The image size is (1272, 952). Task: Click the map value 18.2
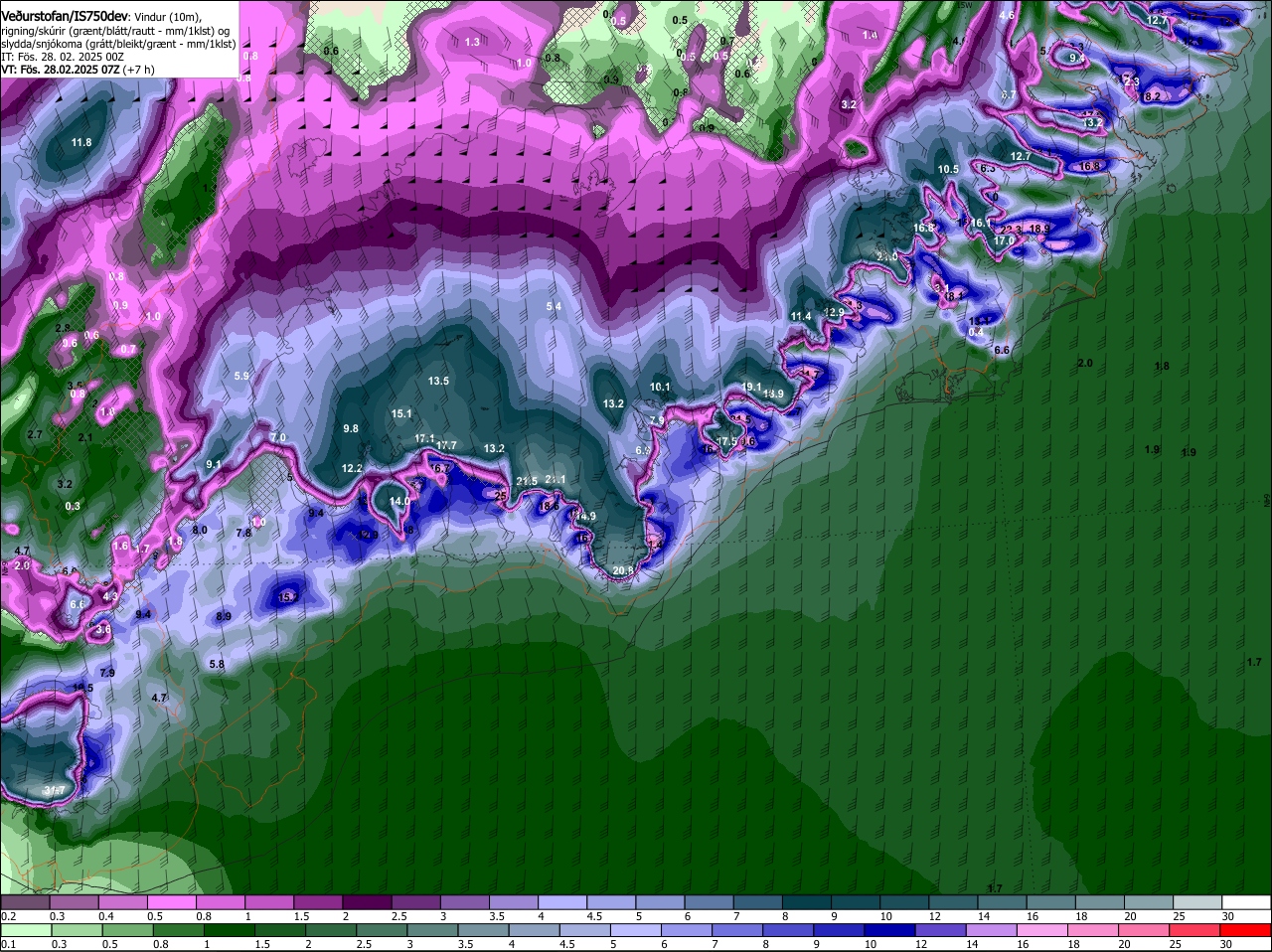point(1151,96)
